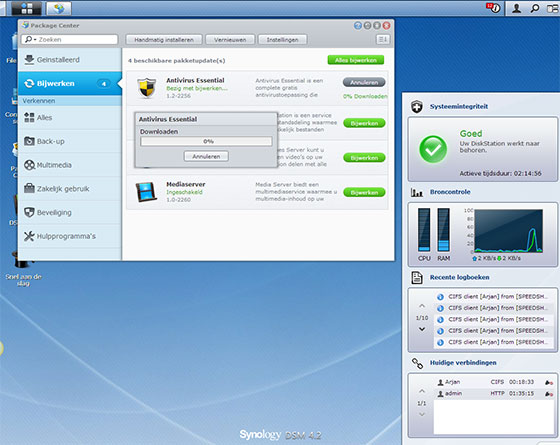Click the Package Center help button
Image resolution: width=560 pixels, height=445 pixels.
(358, 26)
